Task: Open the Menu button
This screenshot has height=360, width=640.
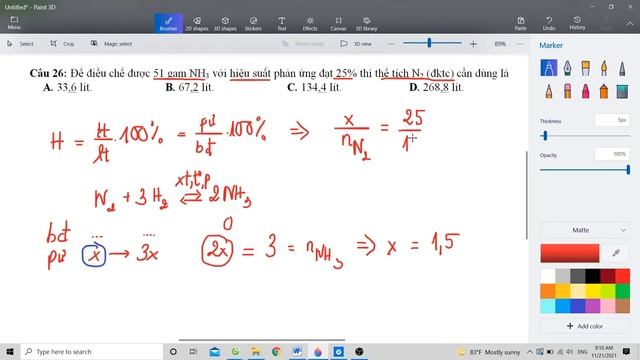Action: [14, 23]
